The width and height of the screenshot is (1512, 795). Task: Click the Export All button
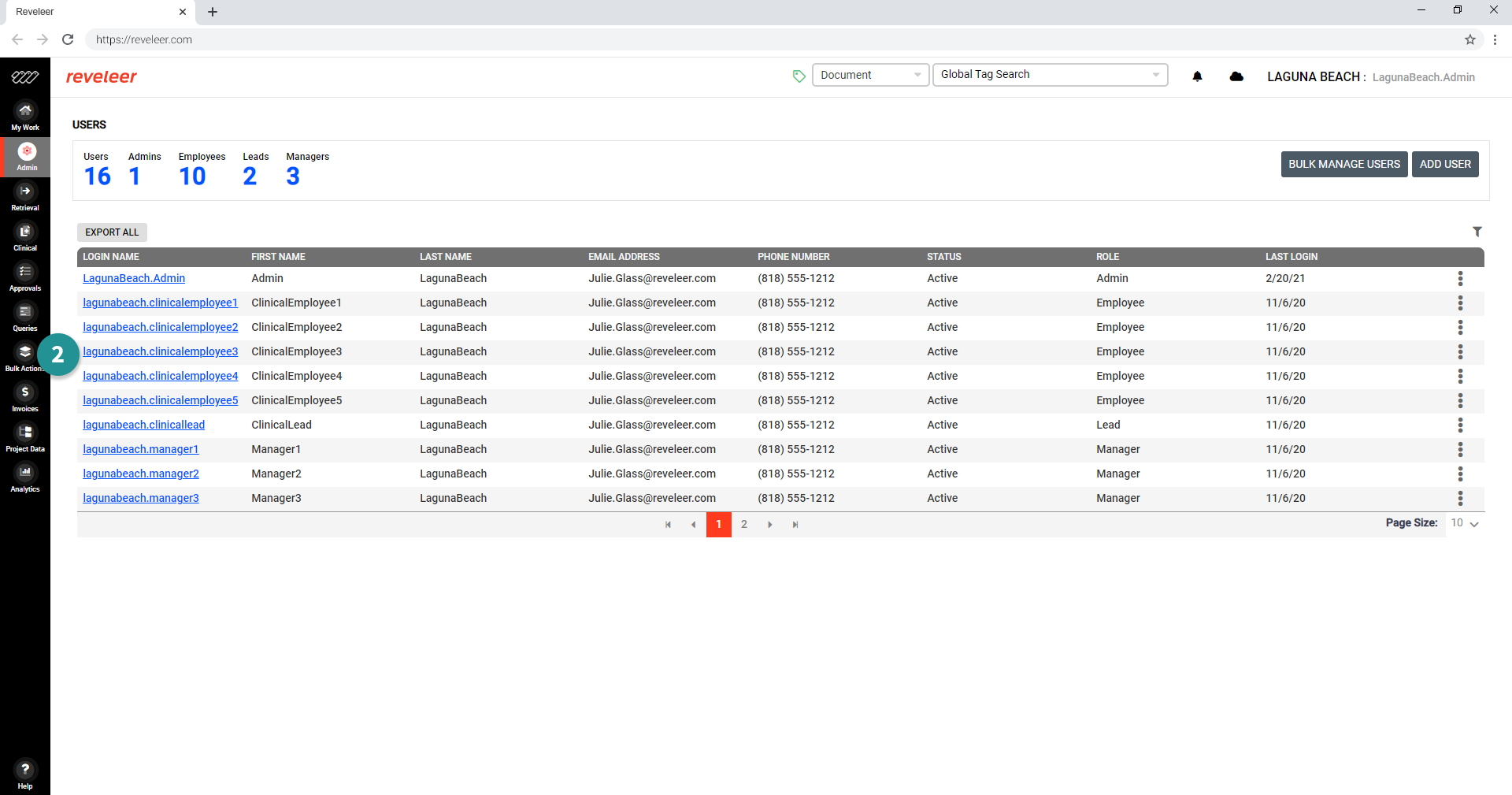[x=112, y=232]
